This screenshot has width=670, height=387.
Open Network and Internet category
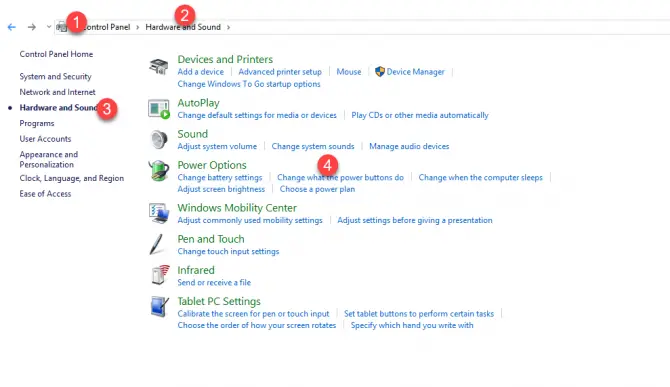(57, 92)
